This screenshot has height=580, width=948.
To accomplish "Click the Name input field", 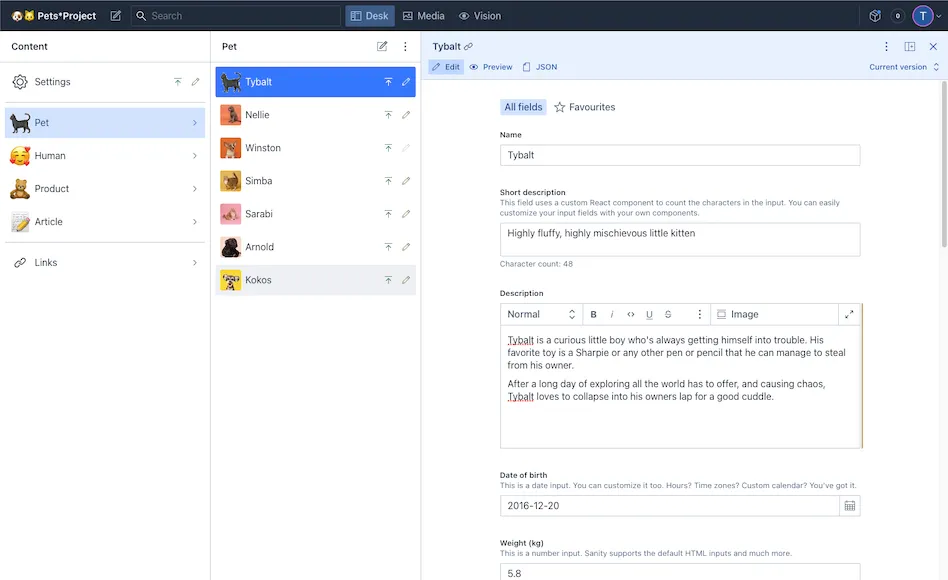I will pyautogui.click(x=679, y=155).
